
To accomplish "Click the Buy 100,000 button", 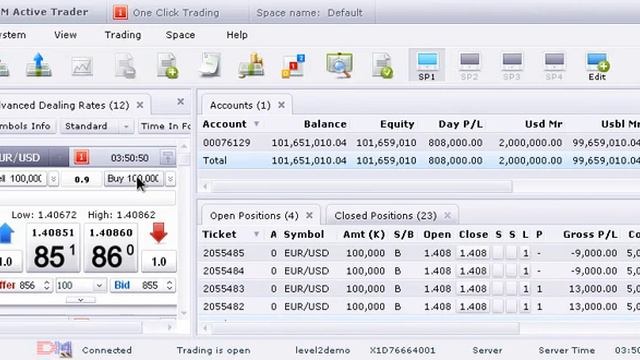I will (x=134, y=179).
